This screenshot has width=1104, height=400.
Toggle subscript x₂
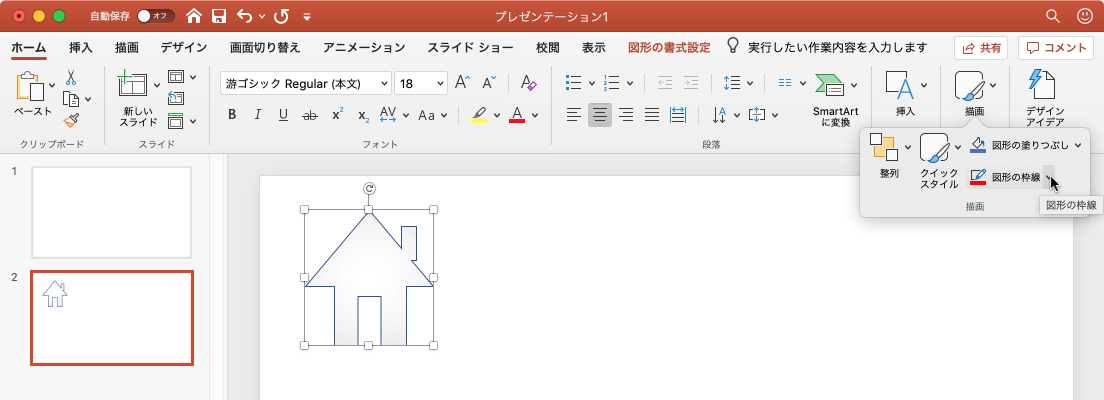(363, 115)
